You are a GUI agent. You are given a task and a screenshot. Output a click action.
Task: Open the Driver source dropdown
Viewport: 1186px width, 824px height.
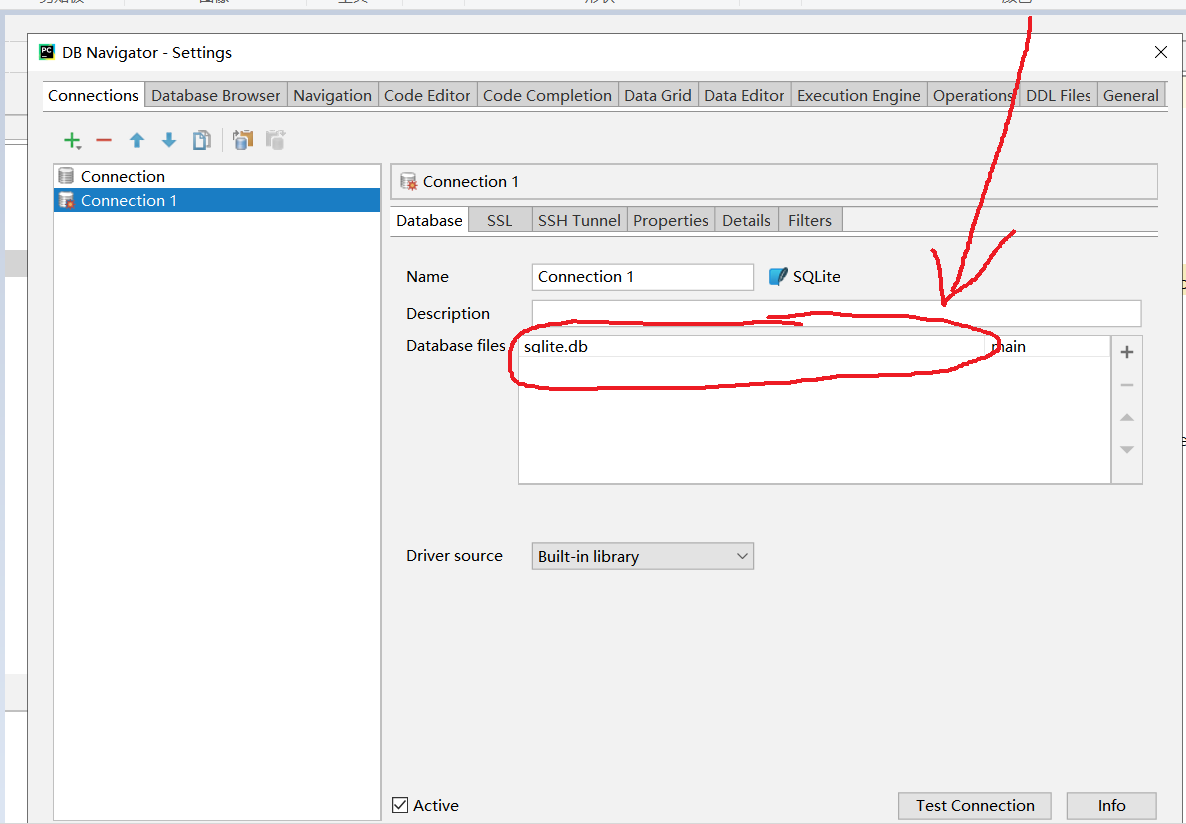[742, 555]
